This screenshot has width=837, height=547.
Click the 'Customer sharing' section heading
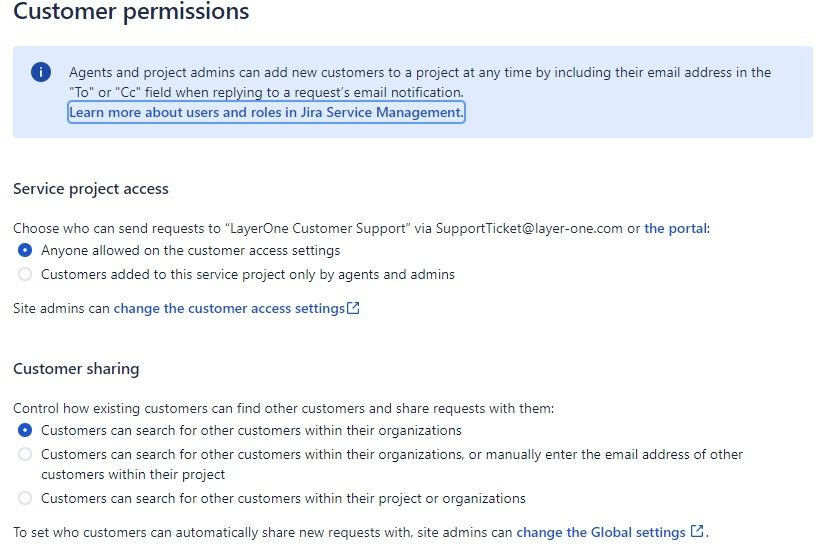(x=76, y=368)
